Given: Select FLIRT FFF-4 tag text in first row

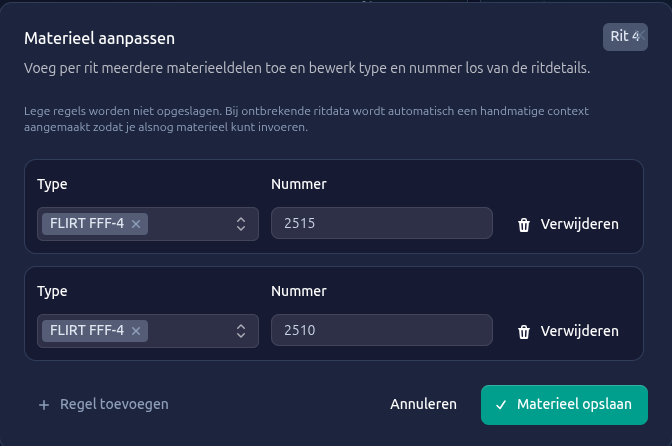Looking at the screenshot, I should coord(87,223).
